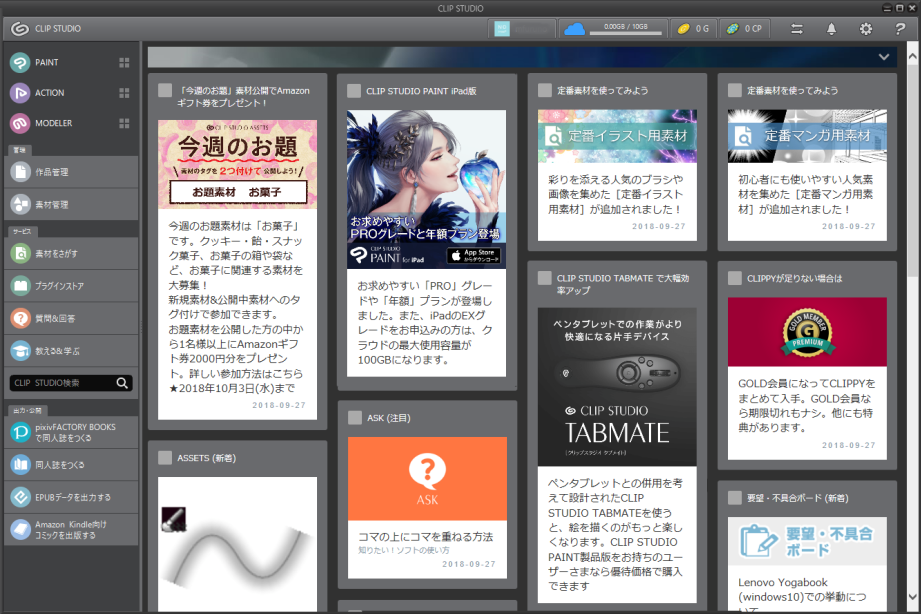Open the CLIPPY points balance (0 CP)
Image resolution: width=921 pixels, height=614 pixels.
(x=744, y=28)
